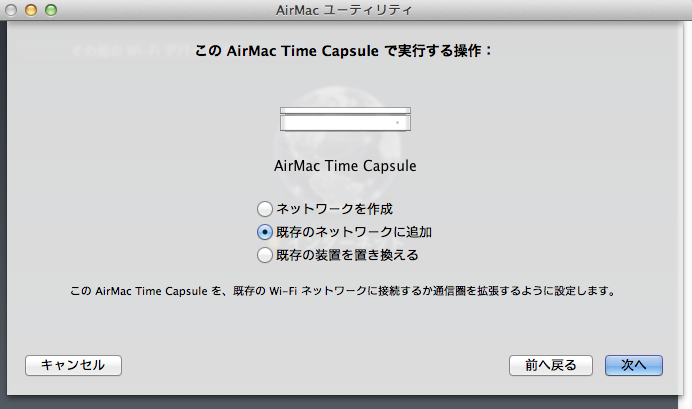Choose the 既存の装置を置き換える radio option
The image size is (692, 409).
[264, 255]
